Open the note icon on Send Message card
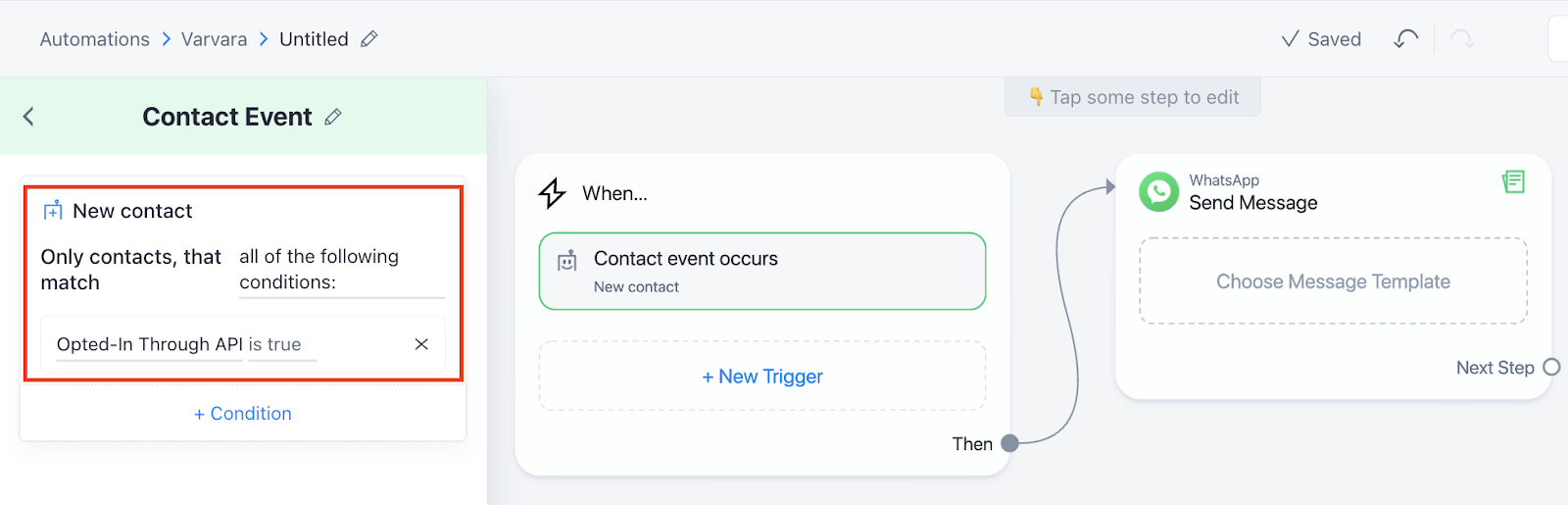The height and width of the screenshot is (505, 1568). (x=1513, y=181)
